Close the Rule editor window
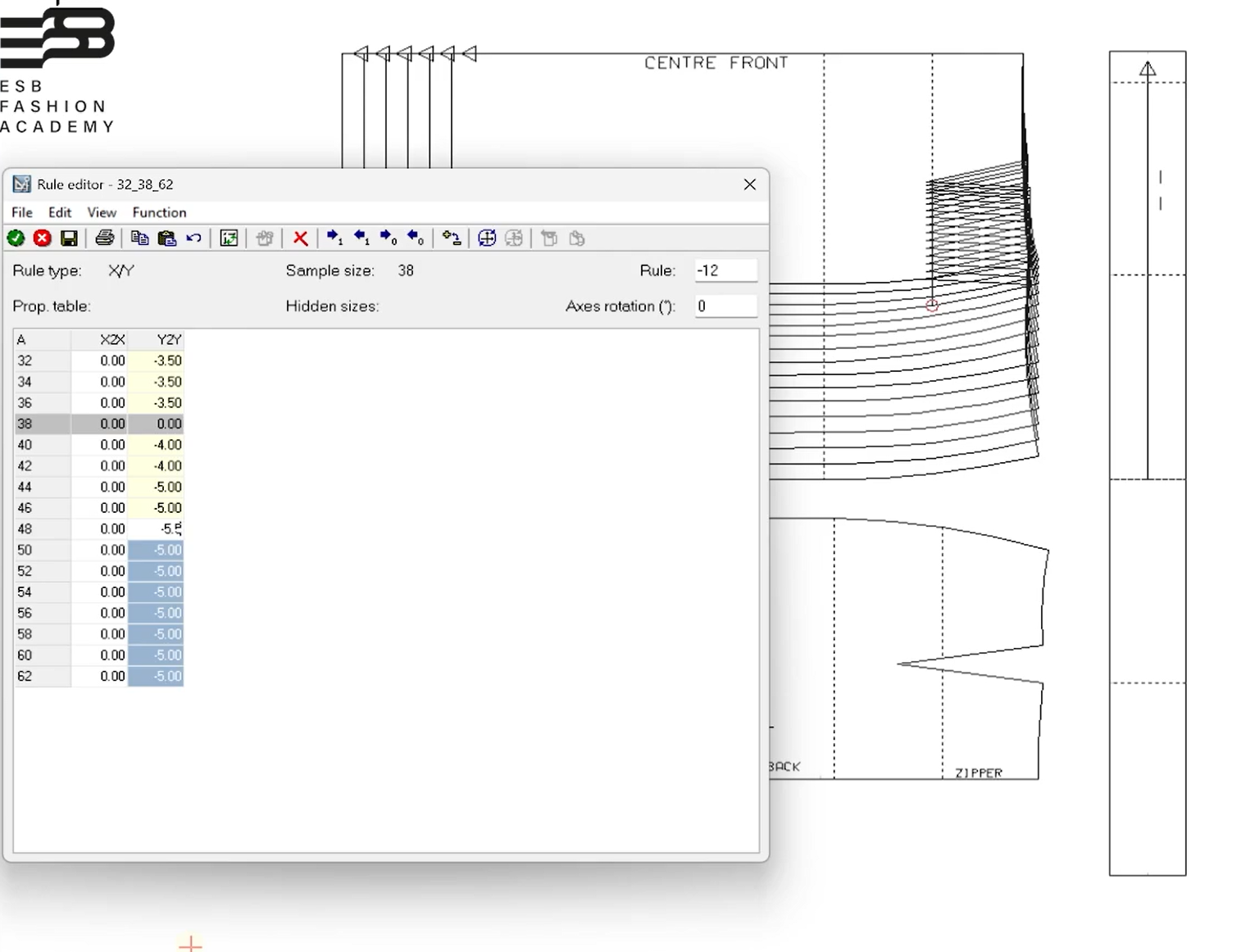This screenshot has height=952, width=1250. tap(749, 184)
